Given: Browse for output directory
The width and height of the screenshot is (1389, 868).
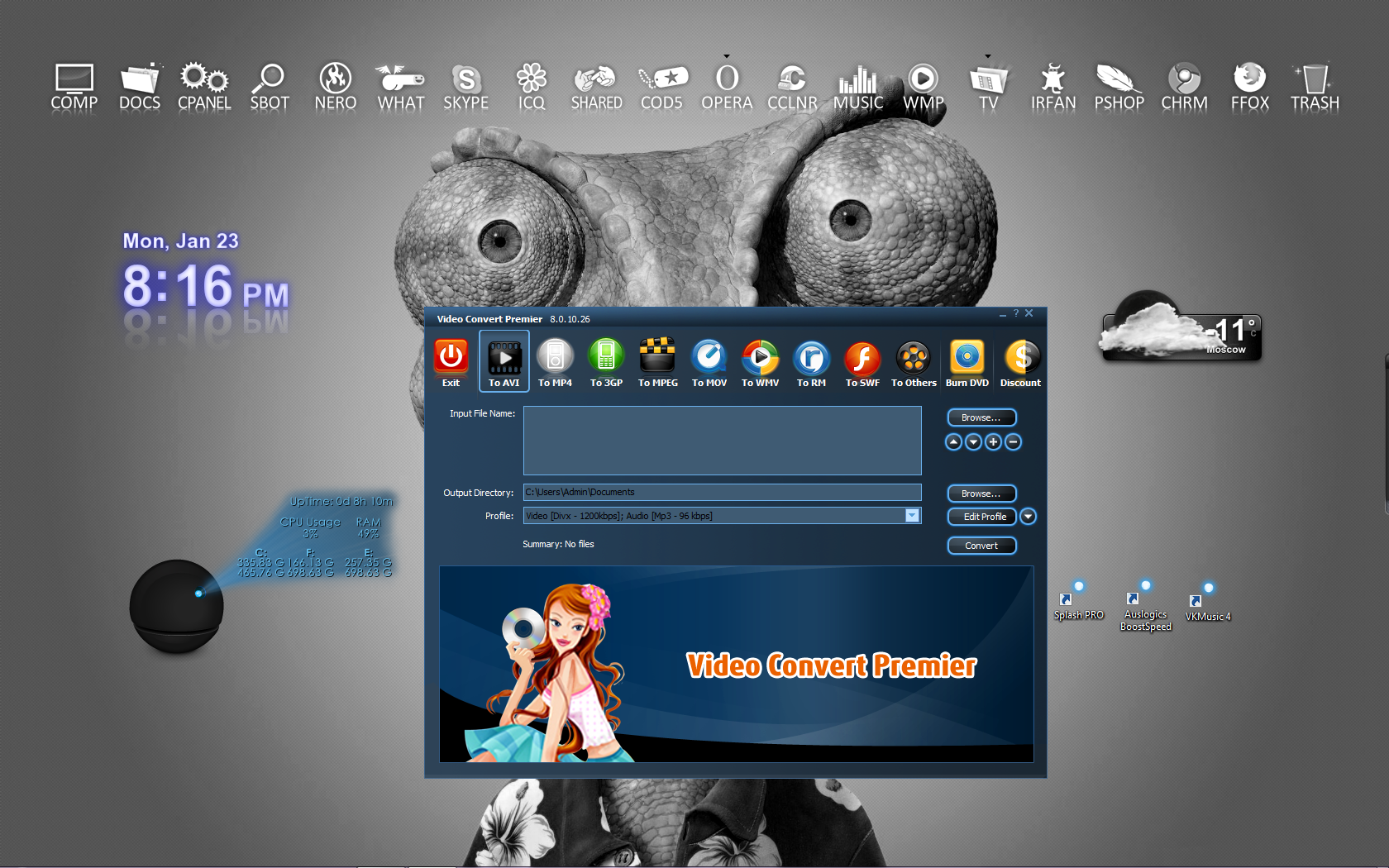Looking at the screenshot, I should point(981,494).
